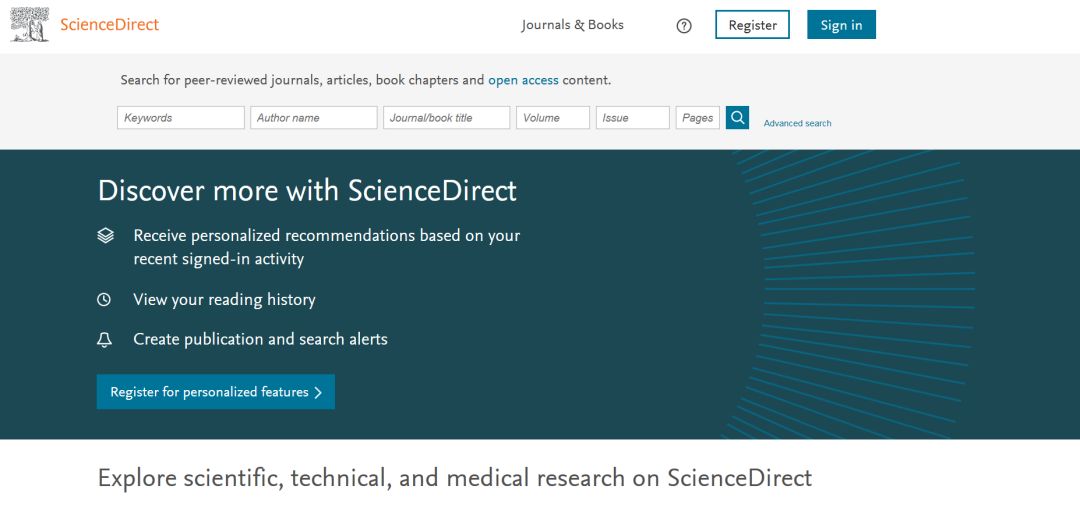Click Register for personalized features button

click(x=209, y=392)
